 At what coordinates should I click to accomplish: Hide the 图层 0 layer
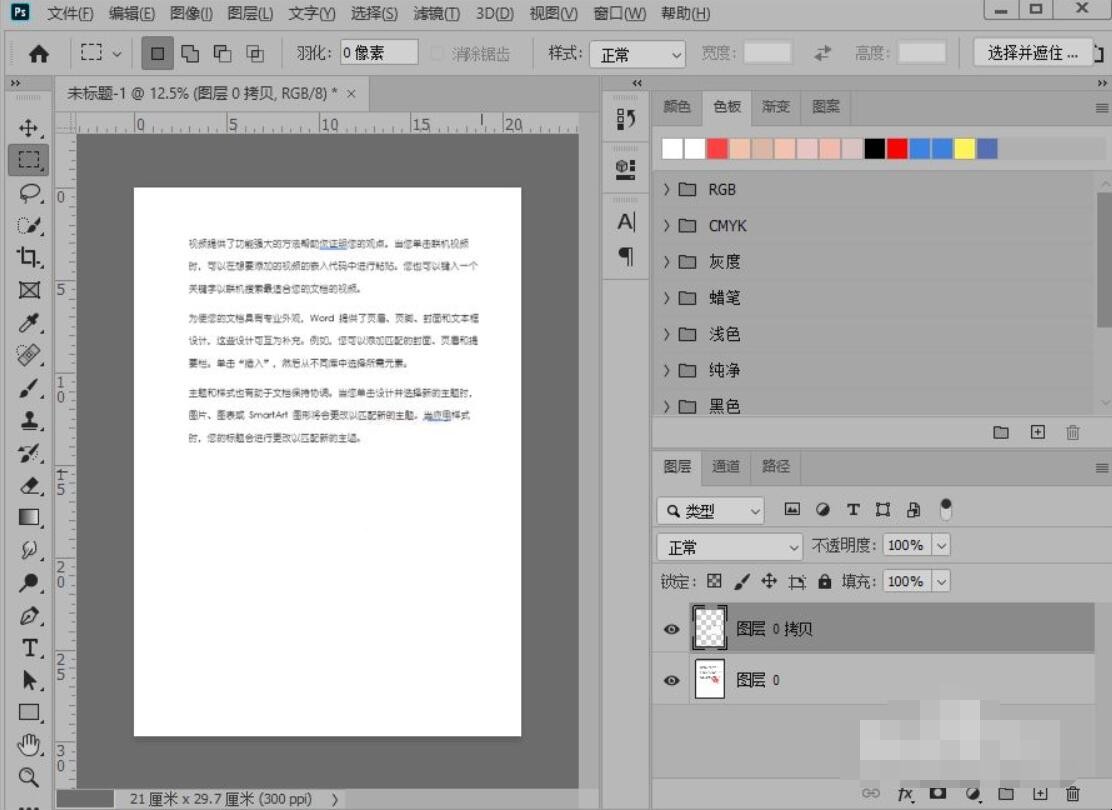(x=671, y=680)
